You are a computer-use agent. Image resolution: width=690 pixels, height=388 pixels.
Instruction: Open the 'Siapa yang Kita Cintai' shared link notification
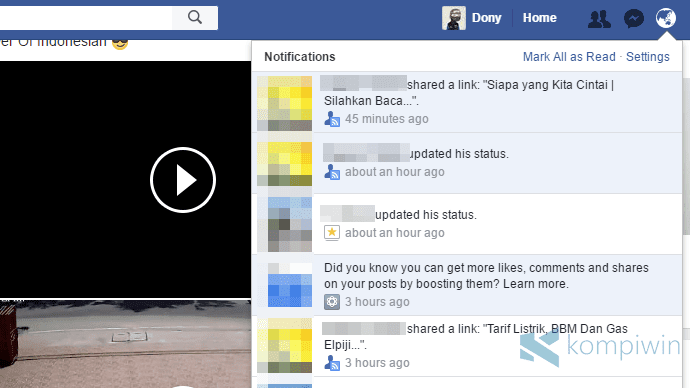coord(467,102)
